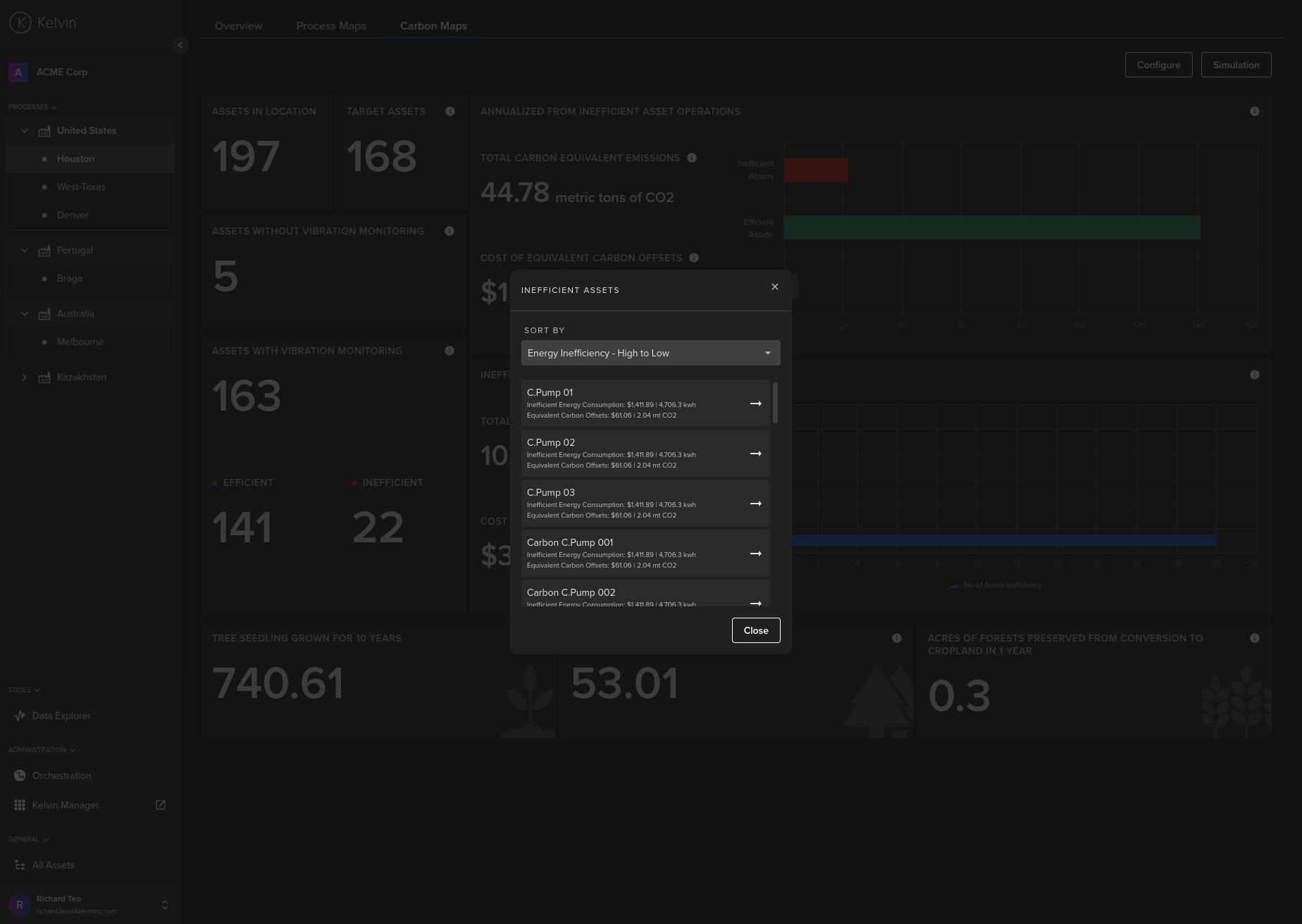The width and height of the screenshot is (1302, 924).
Task: Click the info icon next to Target Assets
Action: [x=450, y=111]
